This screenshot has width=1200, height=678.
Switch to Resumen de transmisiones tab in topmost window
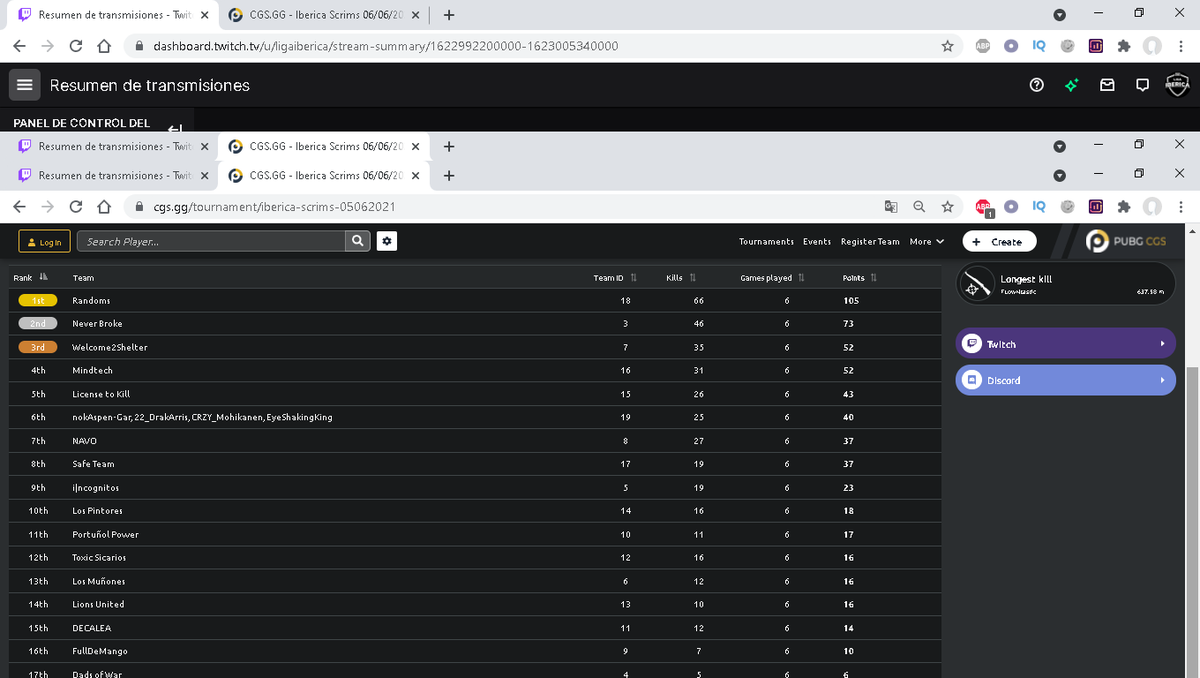(x=114, y=15)
